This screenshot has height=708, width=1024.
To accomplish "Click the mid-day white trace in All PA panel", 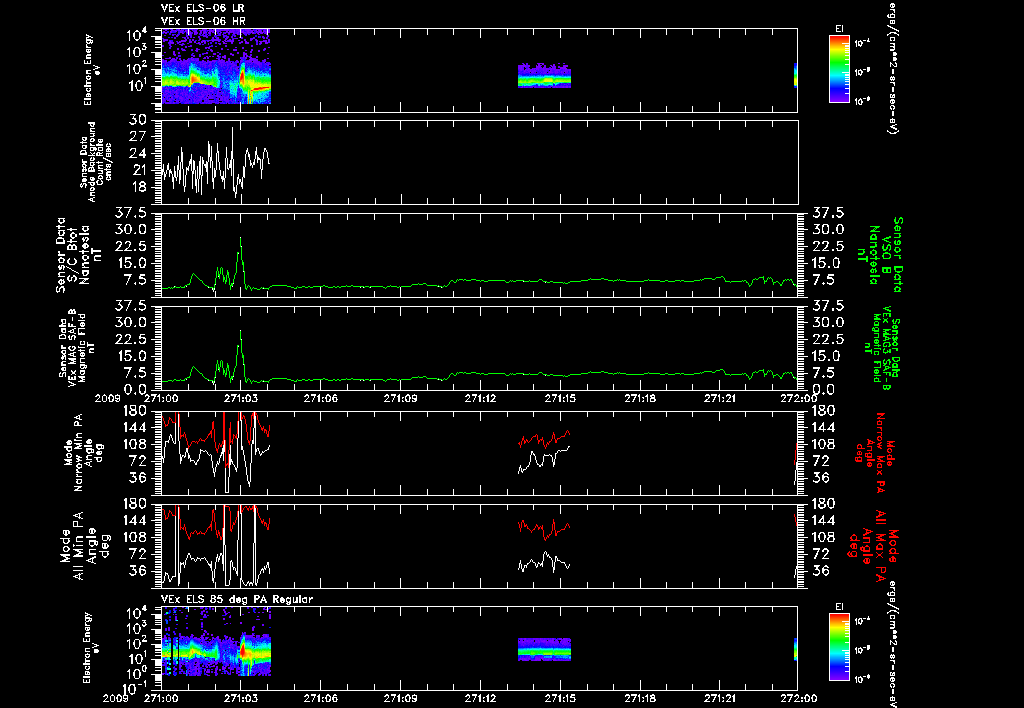I will [x=544, y=562].
